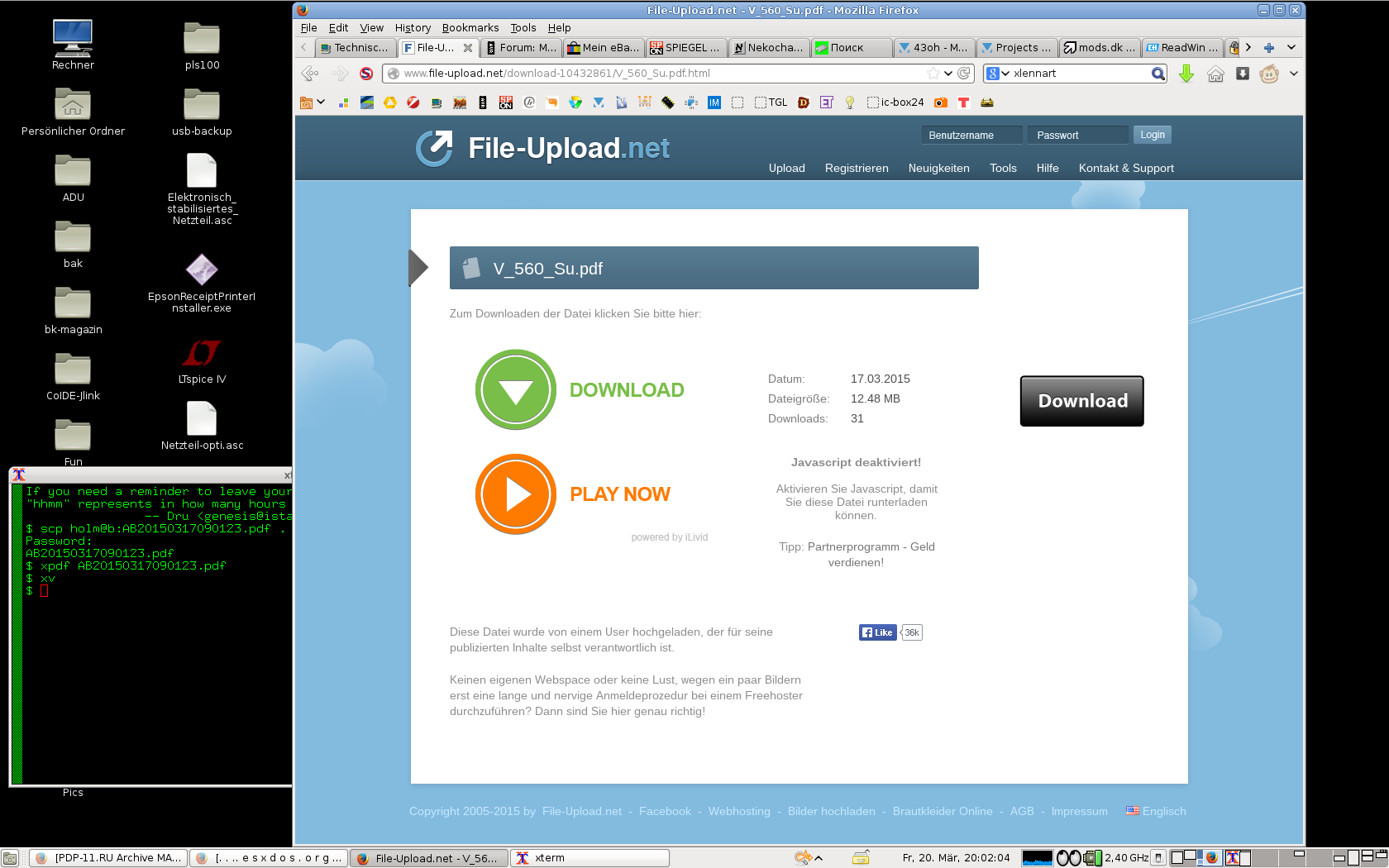Open the usb-backup folder on desktop
This screenshot has height=868, width=1389.
tap(202, 112)
